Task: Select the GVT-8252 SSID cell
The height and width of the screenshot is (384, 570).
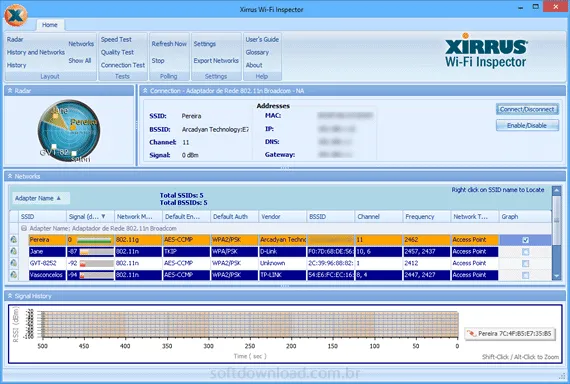Action: coord(47,263)
